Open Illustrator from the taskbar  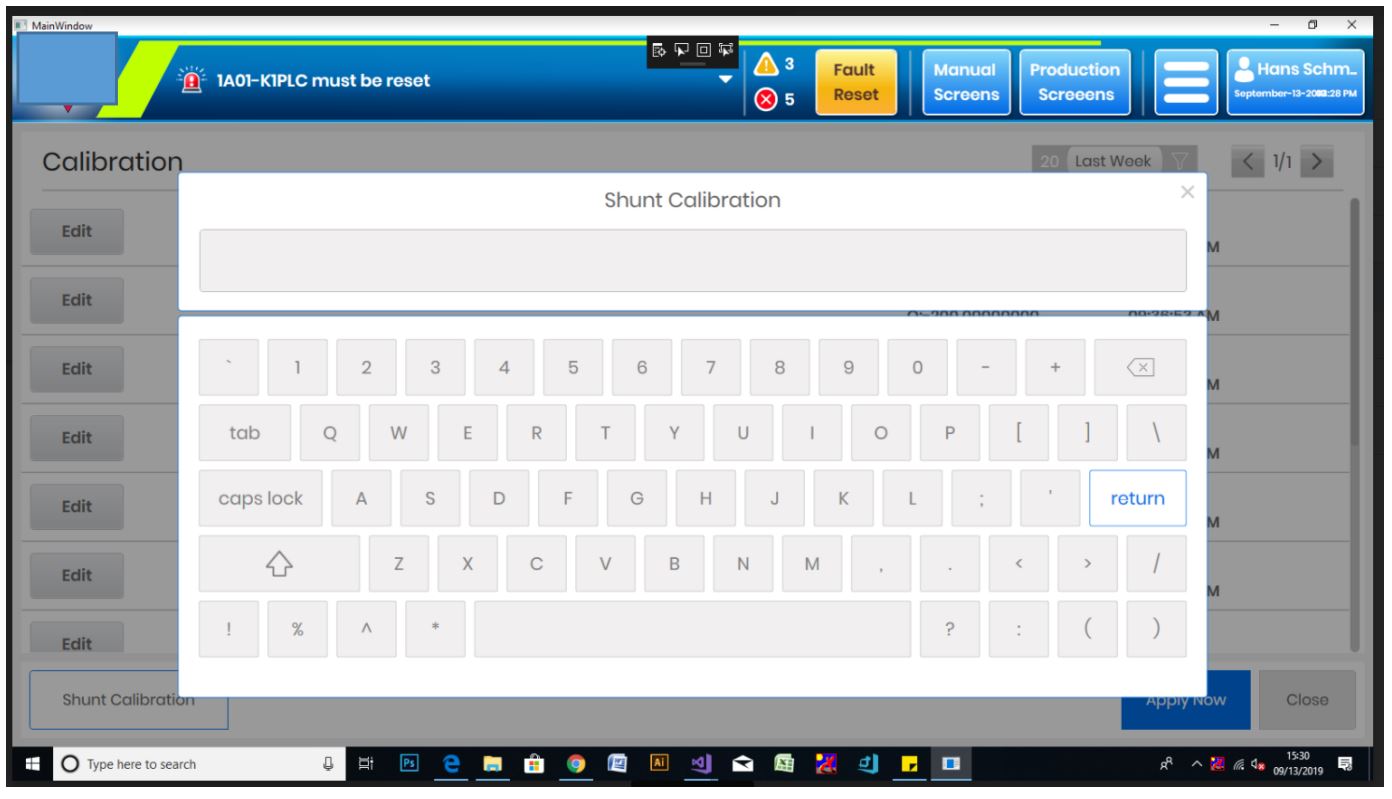[x=660, y=764]
